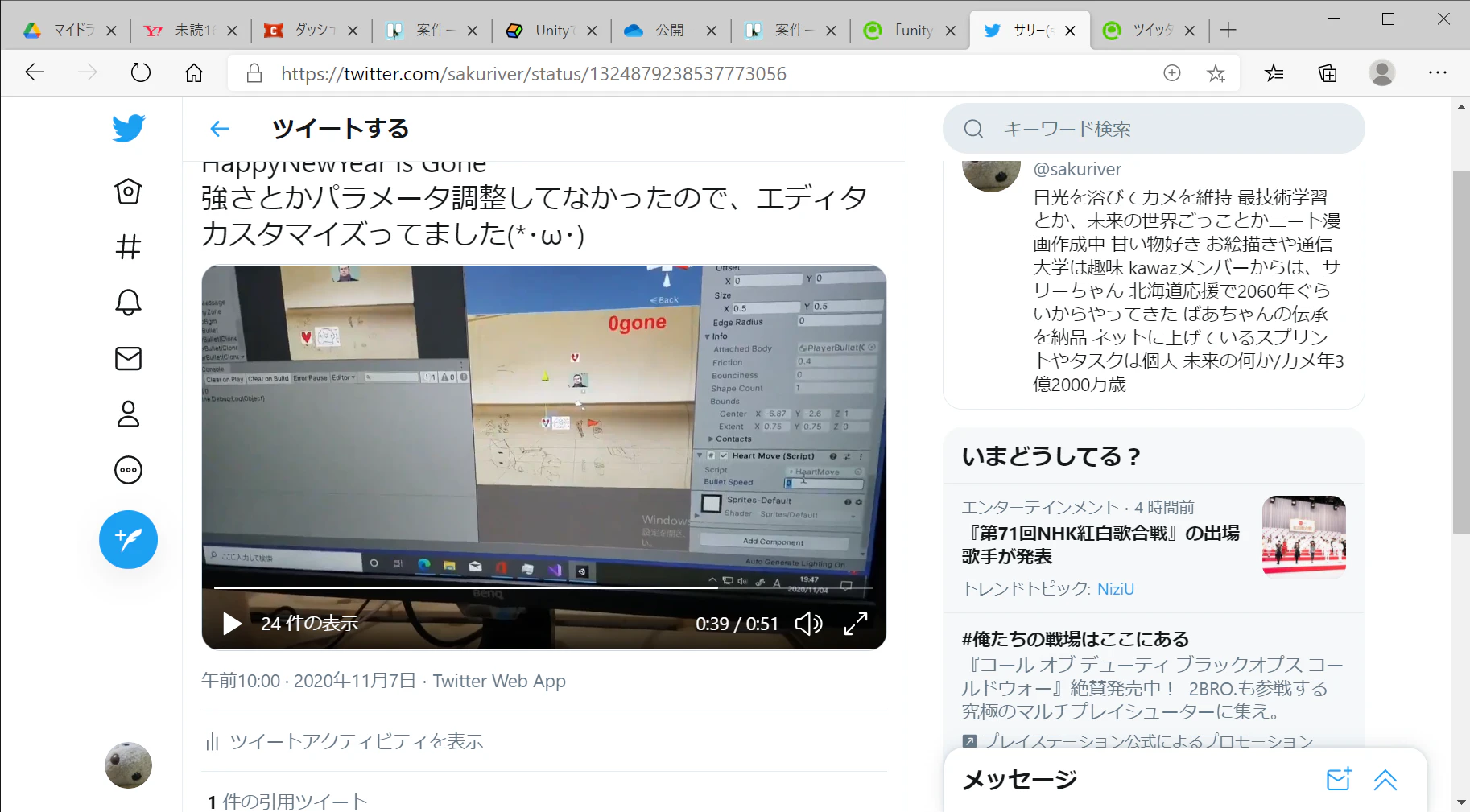Click the browser profile avatar icon
Image resolution: width=1470 pixels, height=812 pixels.
(x=1382, y=73)
